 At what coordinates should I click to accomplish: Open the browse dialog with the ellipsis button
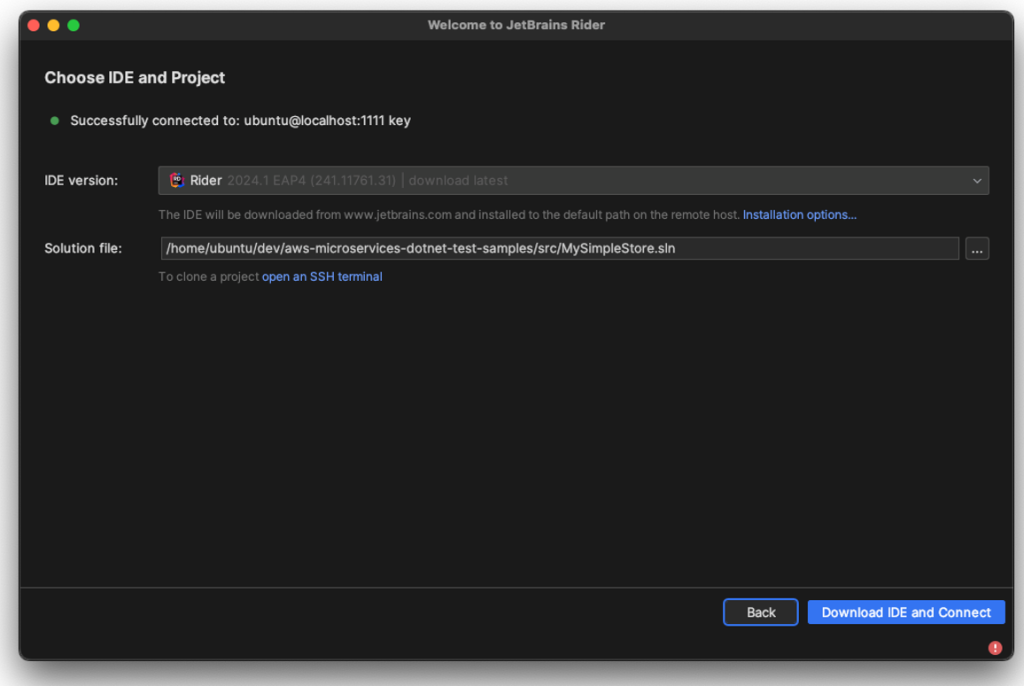[x=977, y=248]
